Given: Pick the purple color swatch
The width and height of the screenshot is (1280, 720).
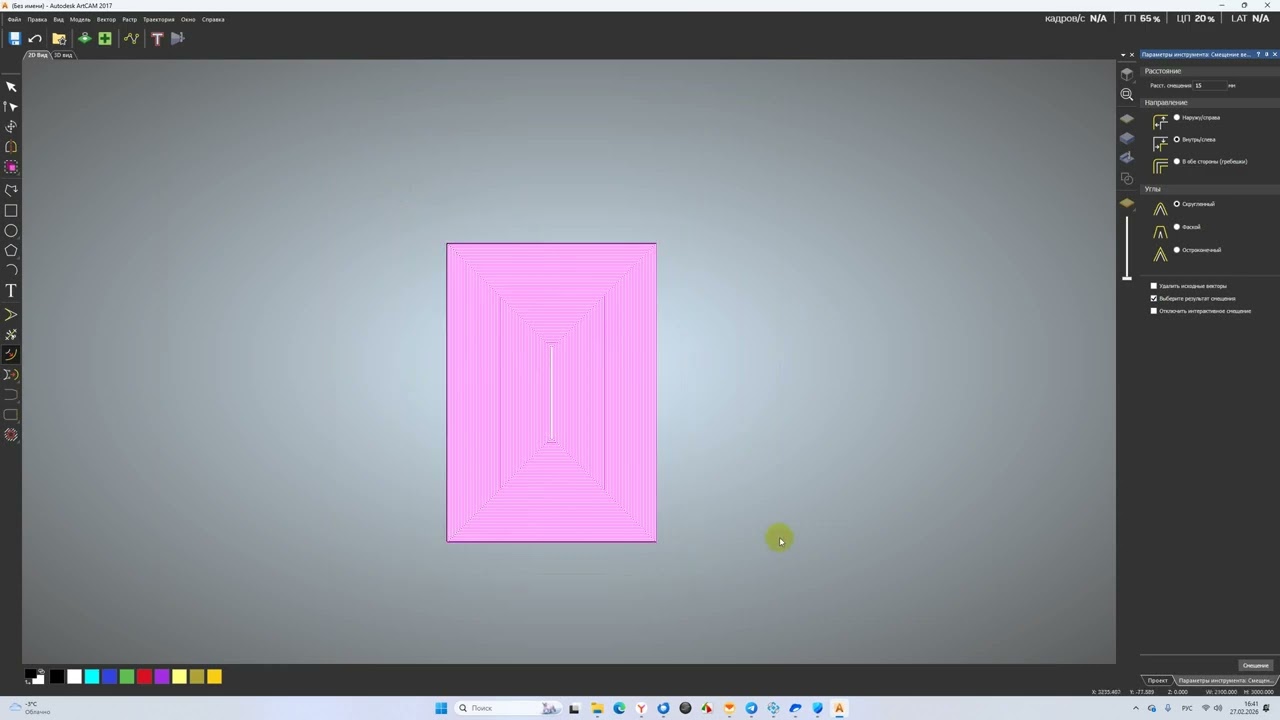Looking at the screenshot, I should click(x=162, y=677).
